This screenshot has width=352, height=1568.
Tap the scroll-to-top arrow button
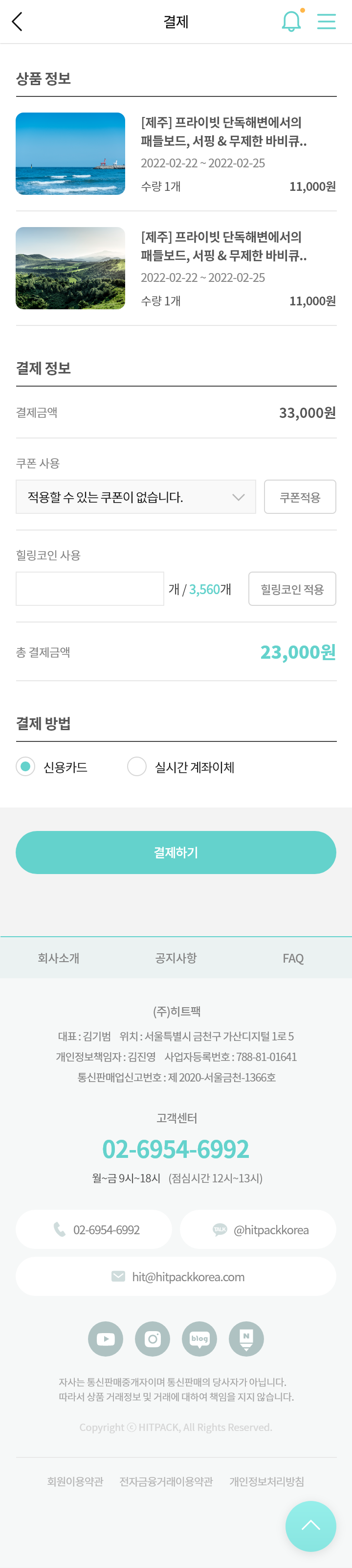click(x=310, y=1525)
